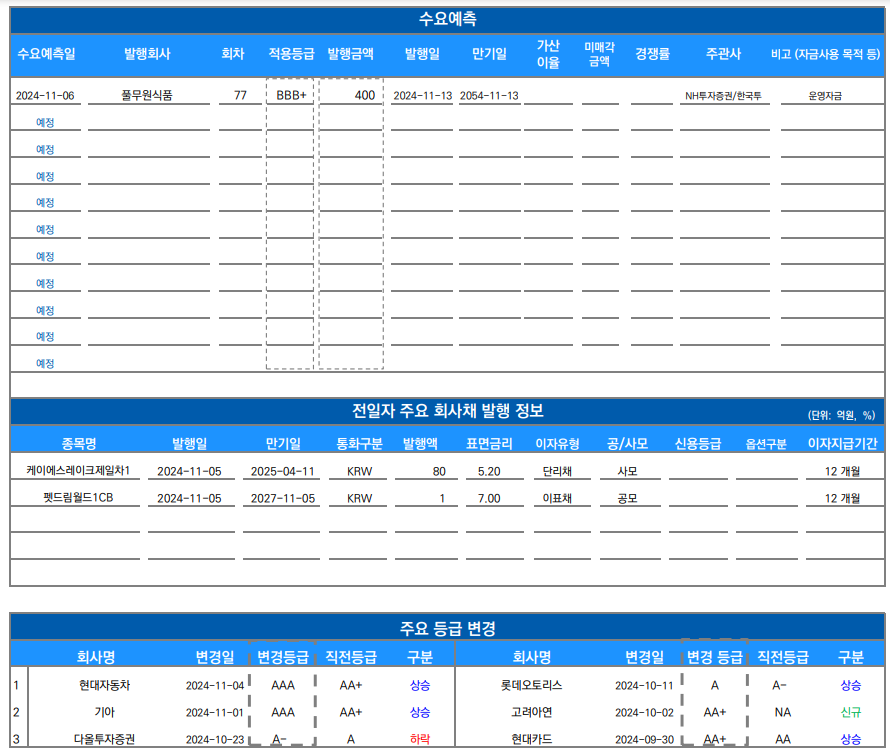Image resolution: width=890 pixels, height=753 pixels.
Task: Click the first 예정 link below 2024-11-06
Action: [45, 123]
